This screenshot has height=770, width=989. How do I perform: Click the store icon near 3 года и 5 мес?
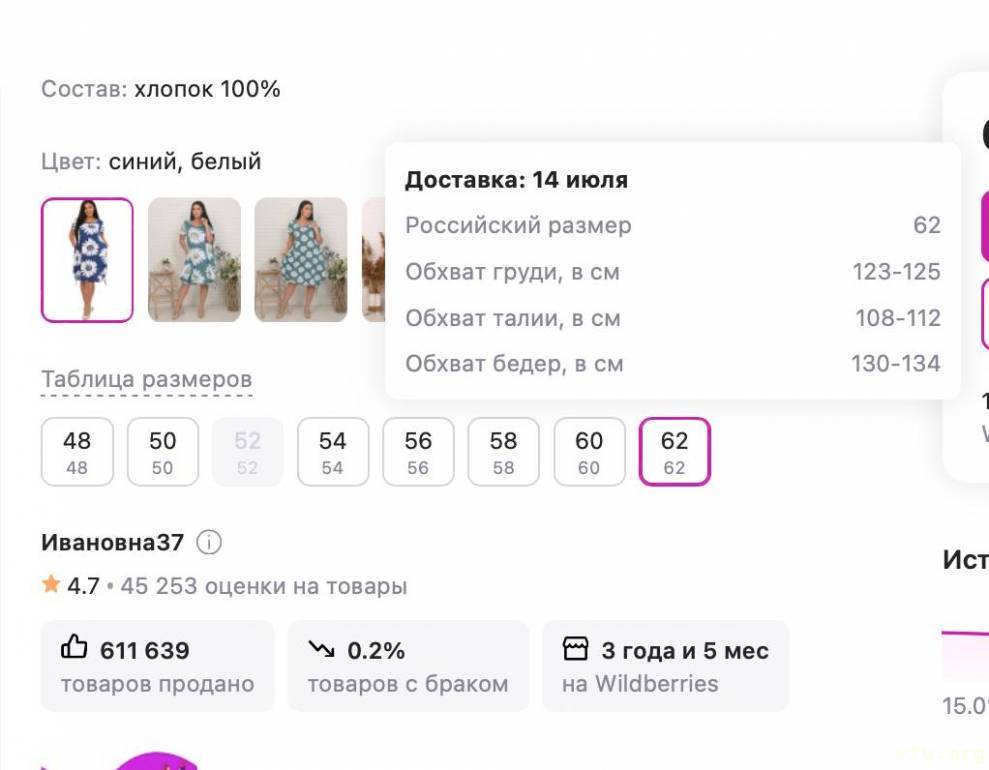576,650
